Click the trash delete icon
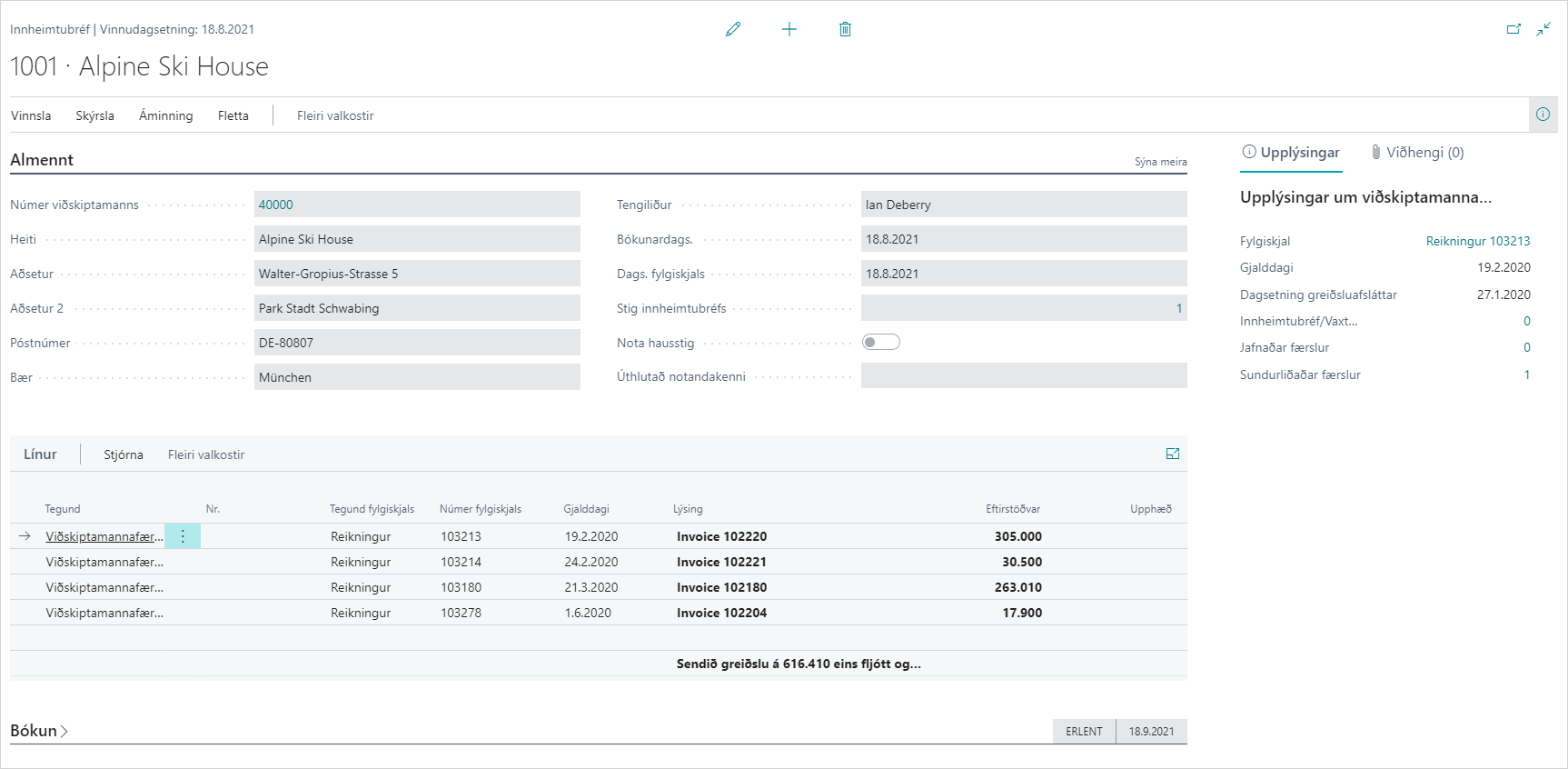 click(845, 29)
